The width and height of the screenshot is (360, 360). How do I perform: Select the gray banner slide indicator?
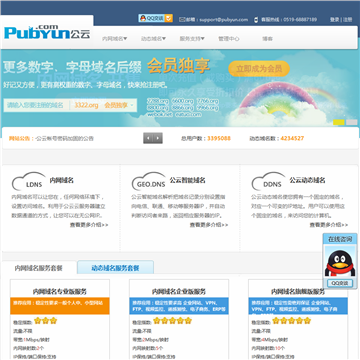tap(352, 122)
